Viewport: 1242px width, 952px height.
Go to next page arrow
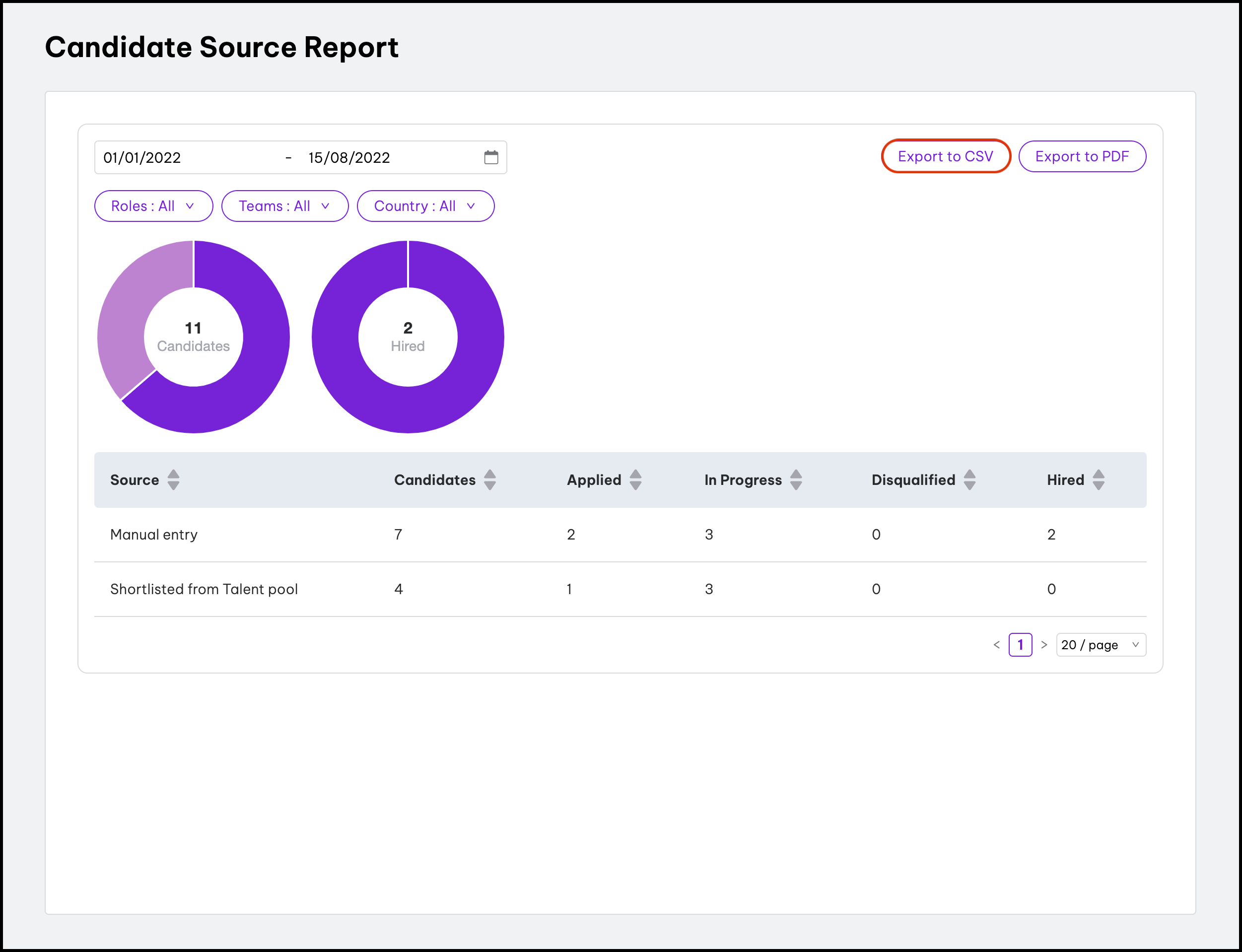pyautogui.click(x=1044, y=645)
